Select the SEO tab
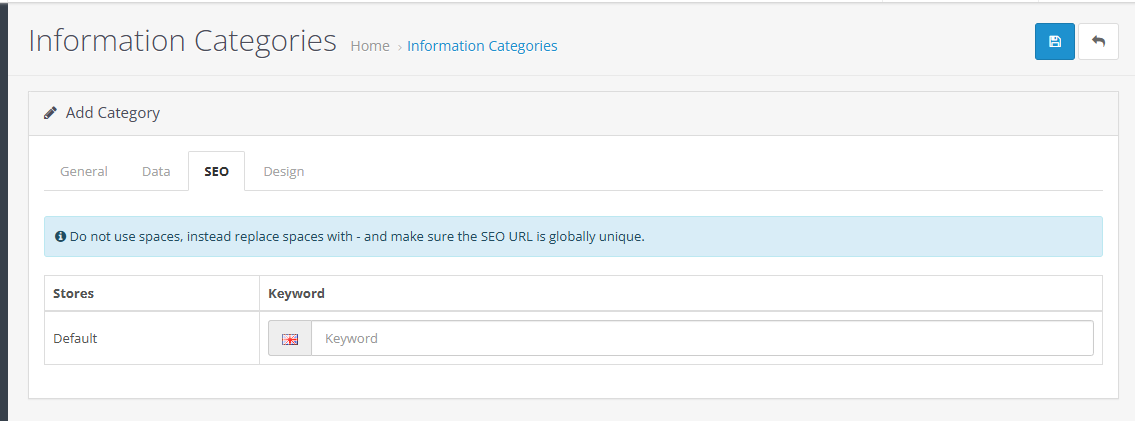The height and width of the screenshot is (421, 1135). 216,171
